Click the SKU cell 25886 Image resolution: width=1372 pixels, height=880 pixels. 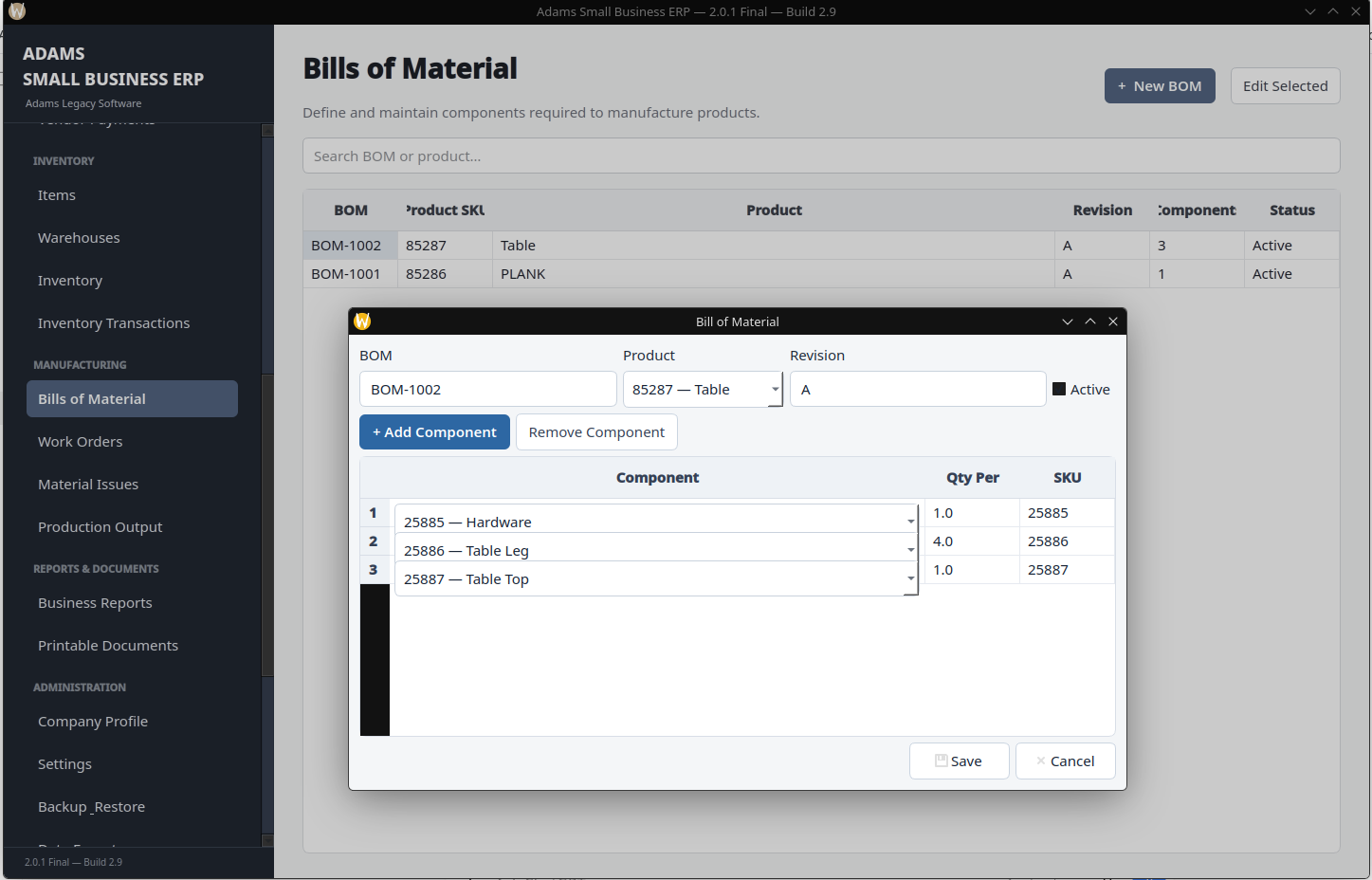tap(1067, 541)
